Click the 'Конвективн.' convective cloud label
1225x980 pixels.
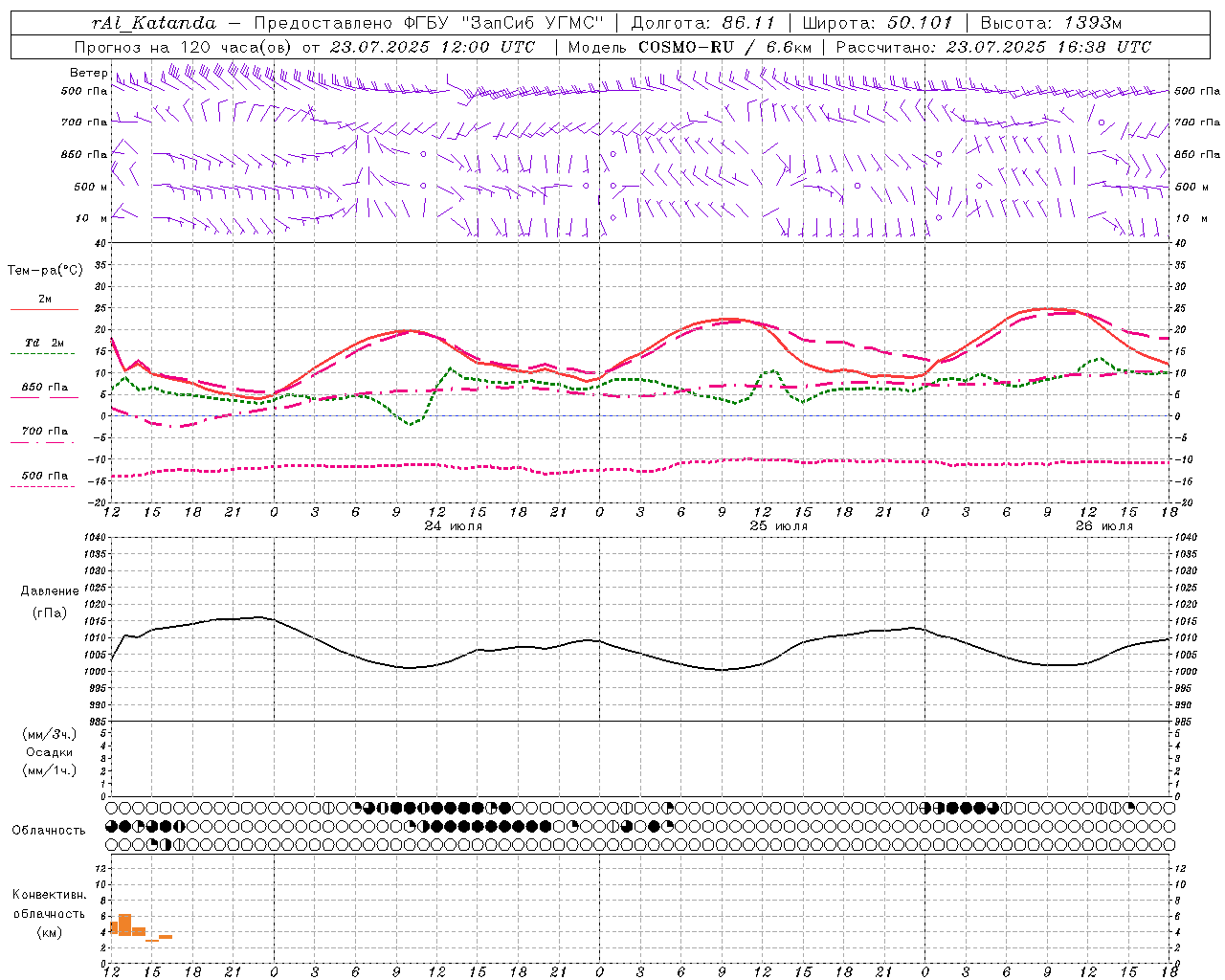[49, 895]
